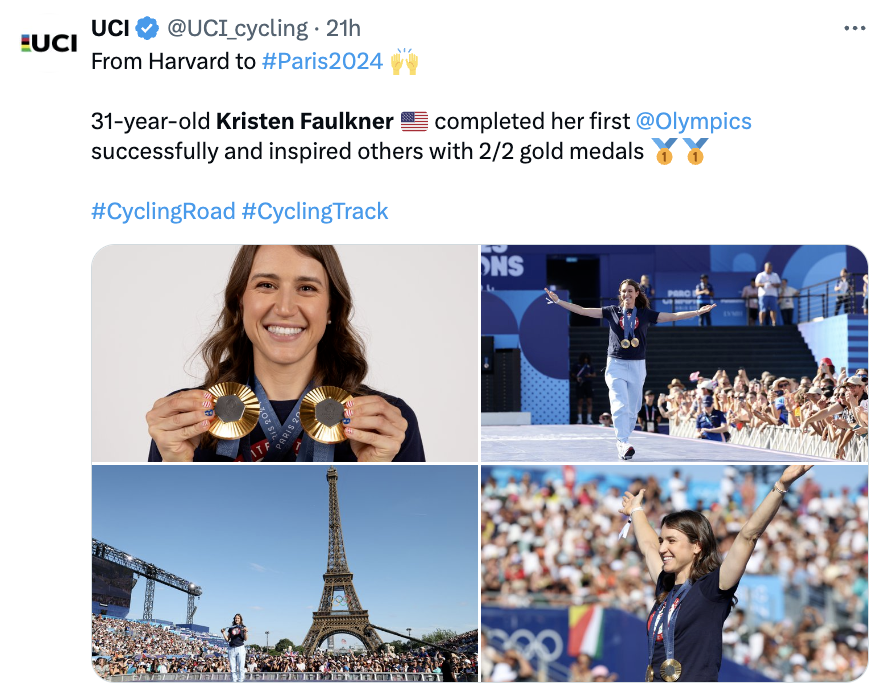Screen dimensions: 890x690
Task: Open the #Paris2024 hashtag
Action: [322, 61]
